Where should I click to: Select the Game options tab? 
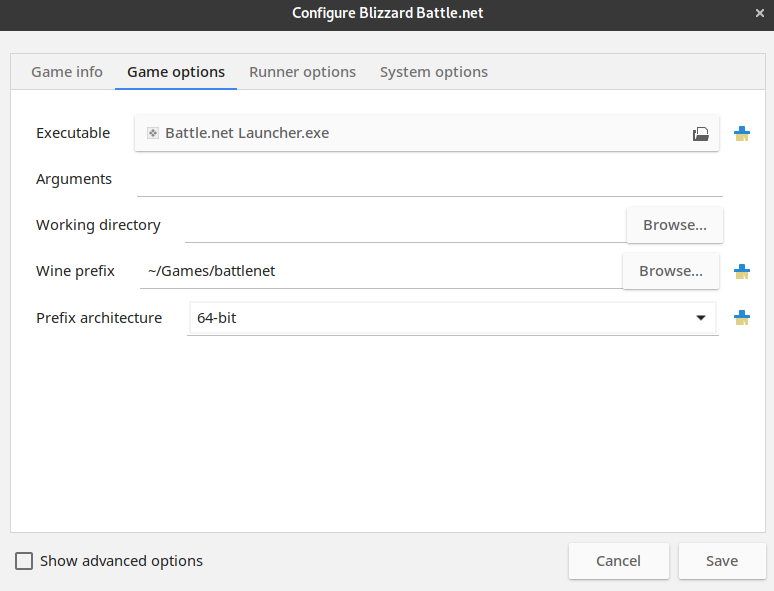point(176,72)
